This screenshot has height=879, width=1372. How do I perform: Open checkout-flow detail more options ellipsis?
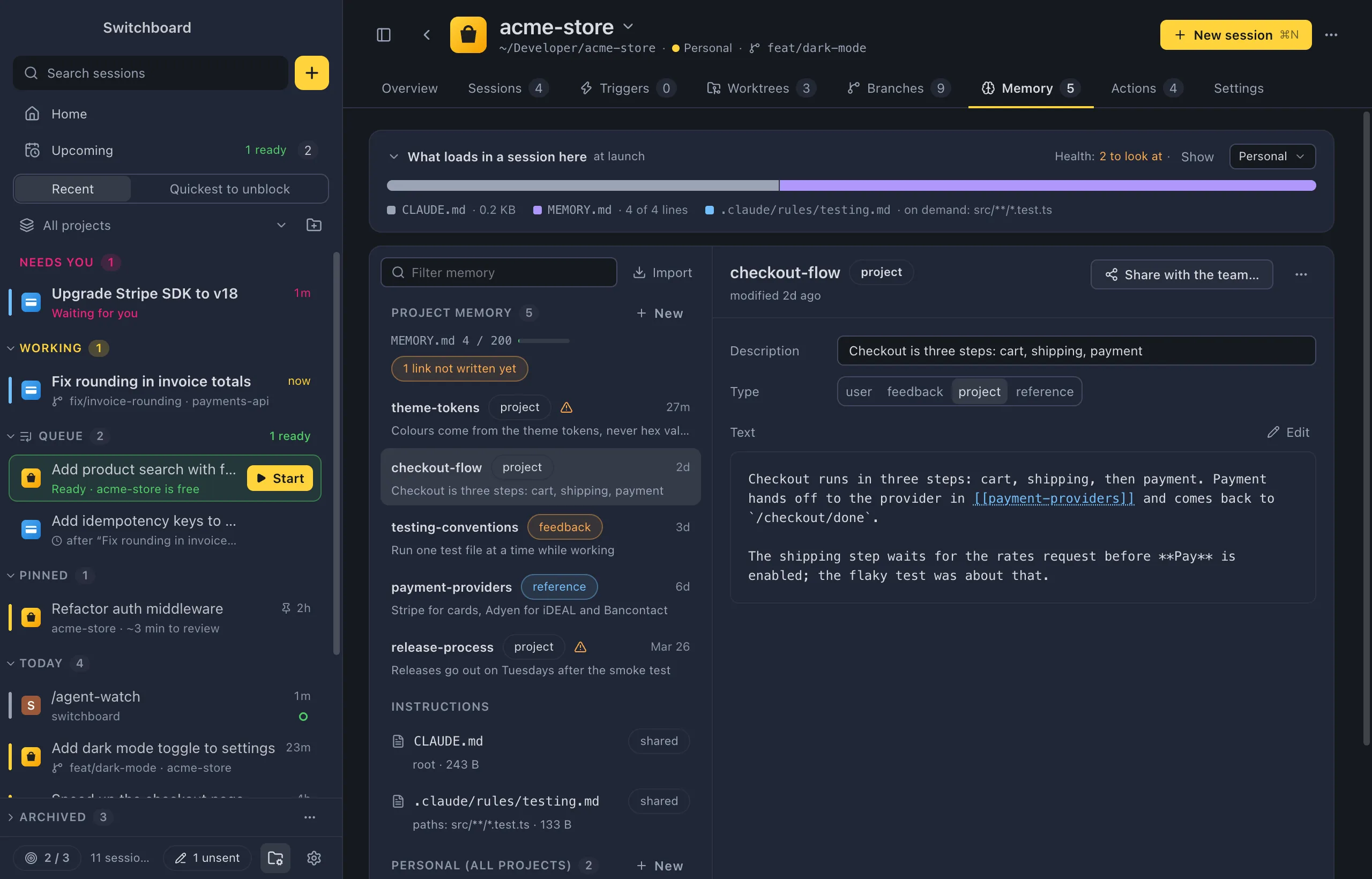[1301, 274]
